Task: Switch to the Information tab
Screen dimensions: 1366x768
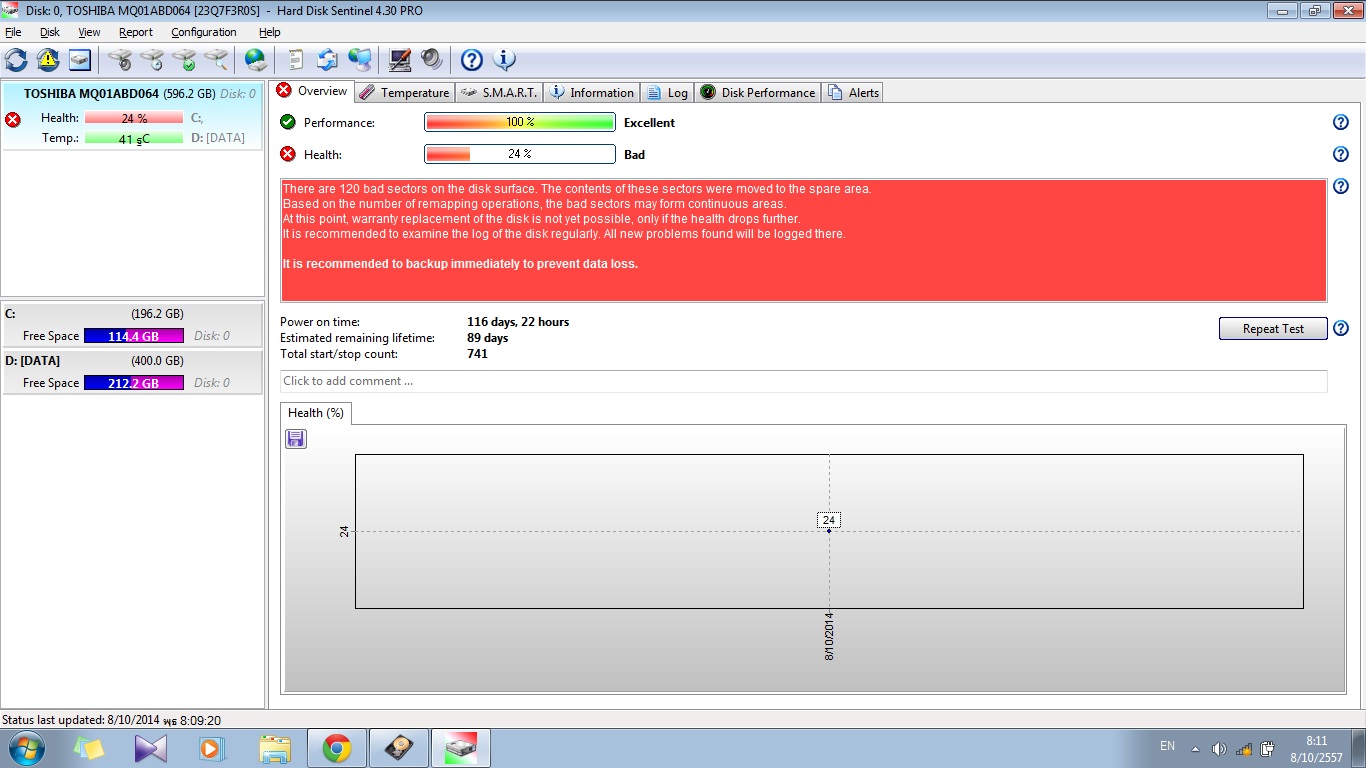Action: [592, 93]
